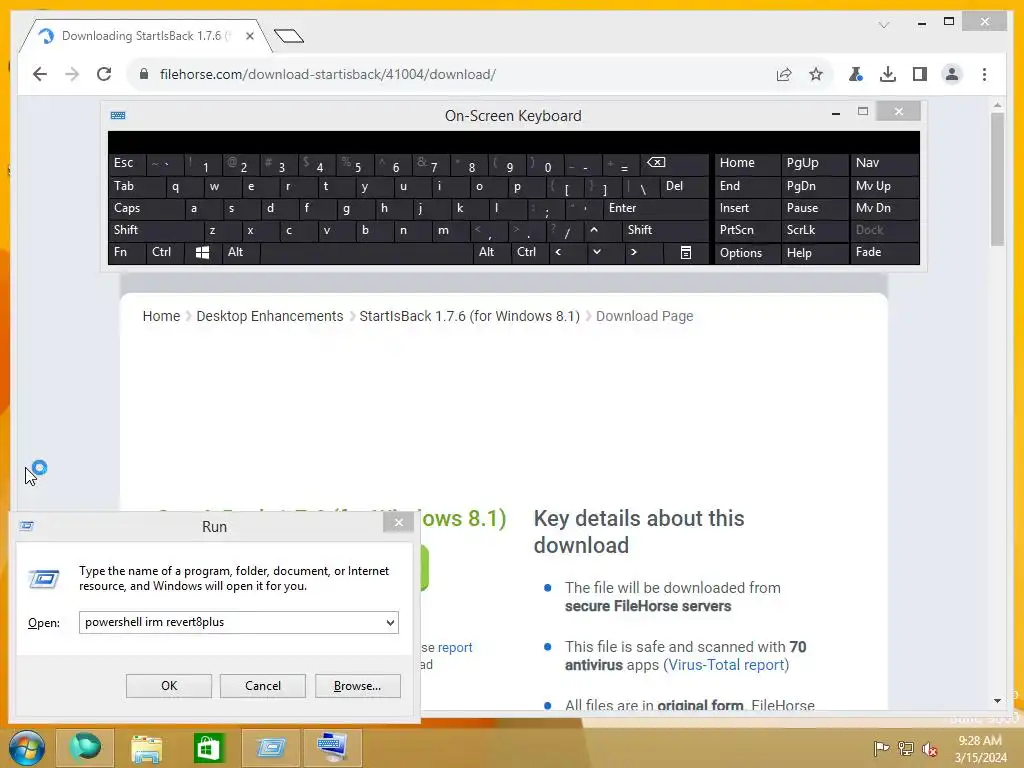1024x768 pixels.
Task: Click the page vertical scrollbar thumb
Action: pyautogui.click(x=997, y=180)
